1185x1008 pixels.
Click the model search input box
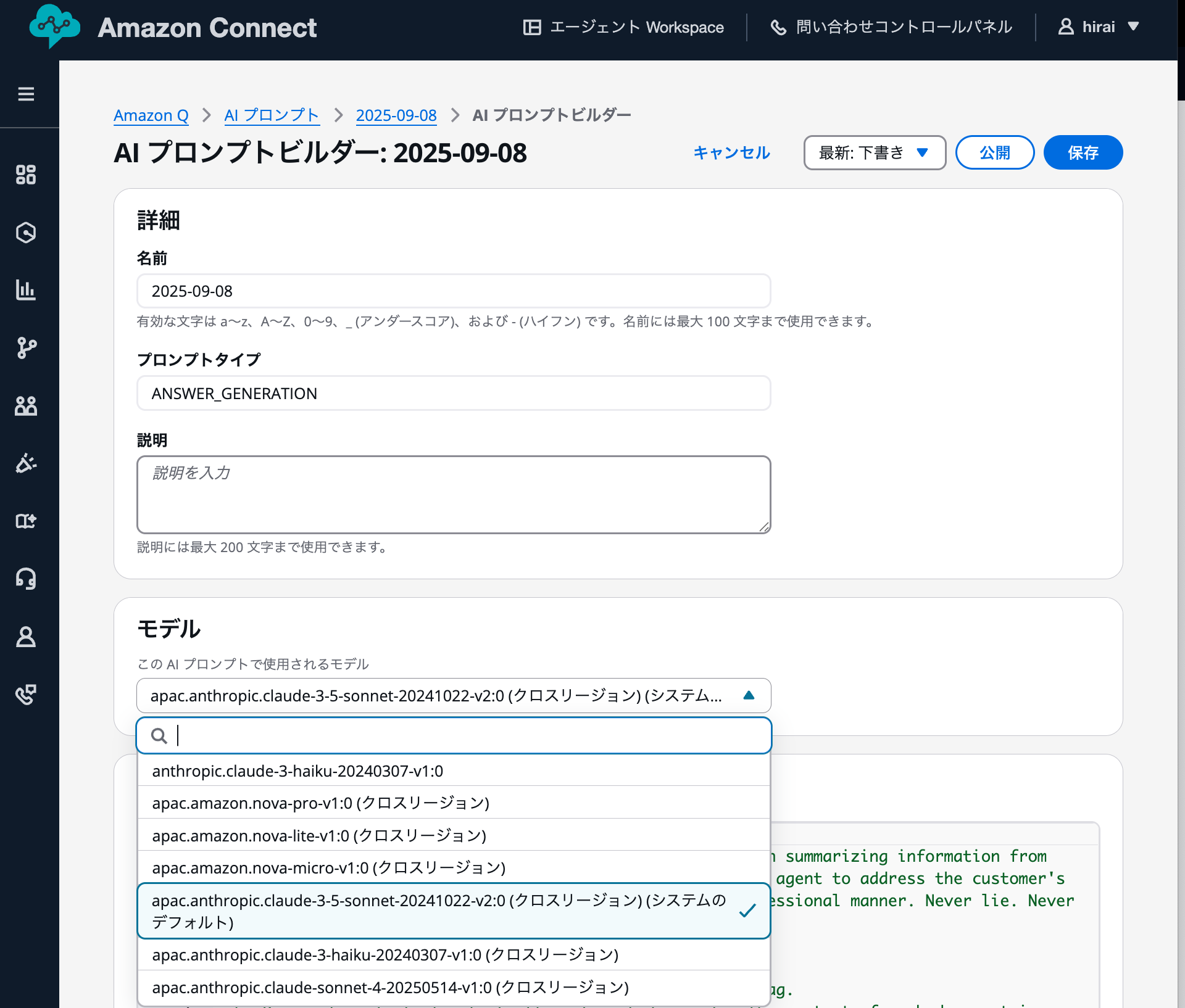pyautogui.click(x=454, y=735)
